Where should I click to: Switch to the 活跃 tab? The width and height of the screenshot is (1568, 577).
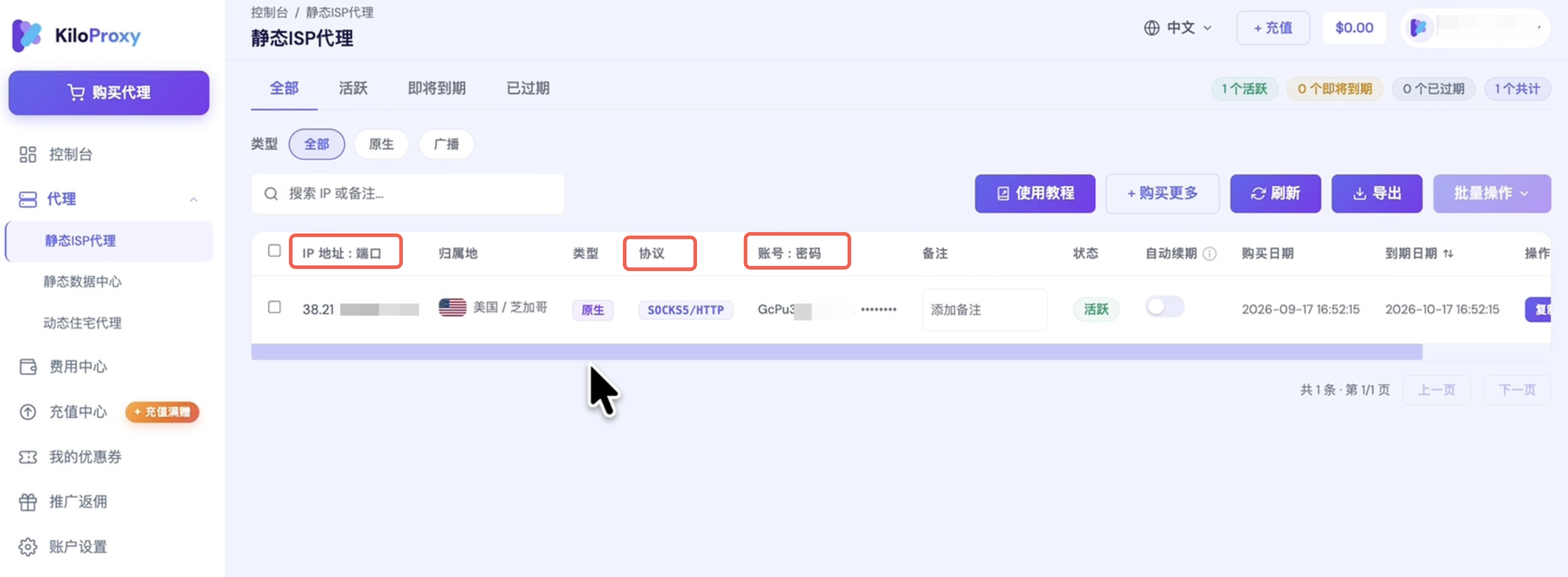pos(353,89)
